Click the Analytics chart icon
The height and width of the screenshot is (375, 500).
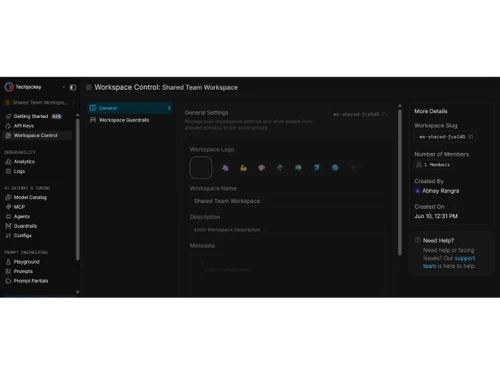pyautogui.click(x=8, y=162)
